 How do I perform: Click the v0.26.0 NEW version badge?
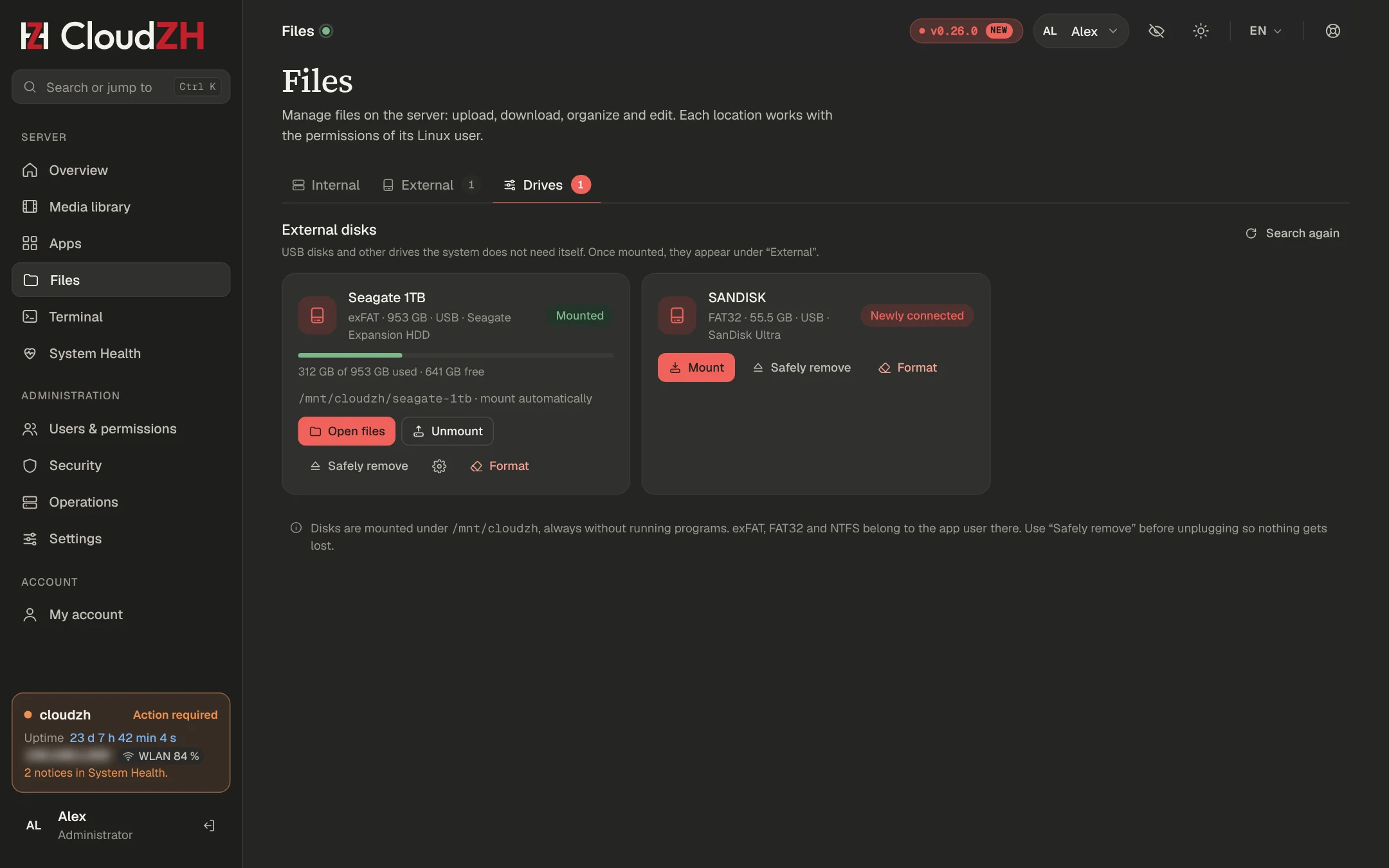point(966,31)
